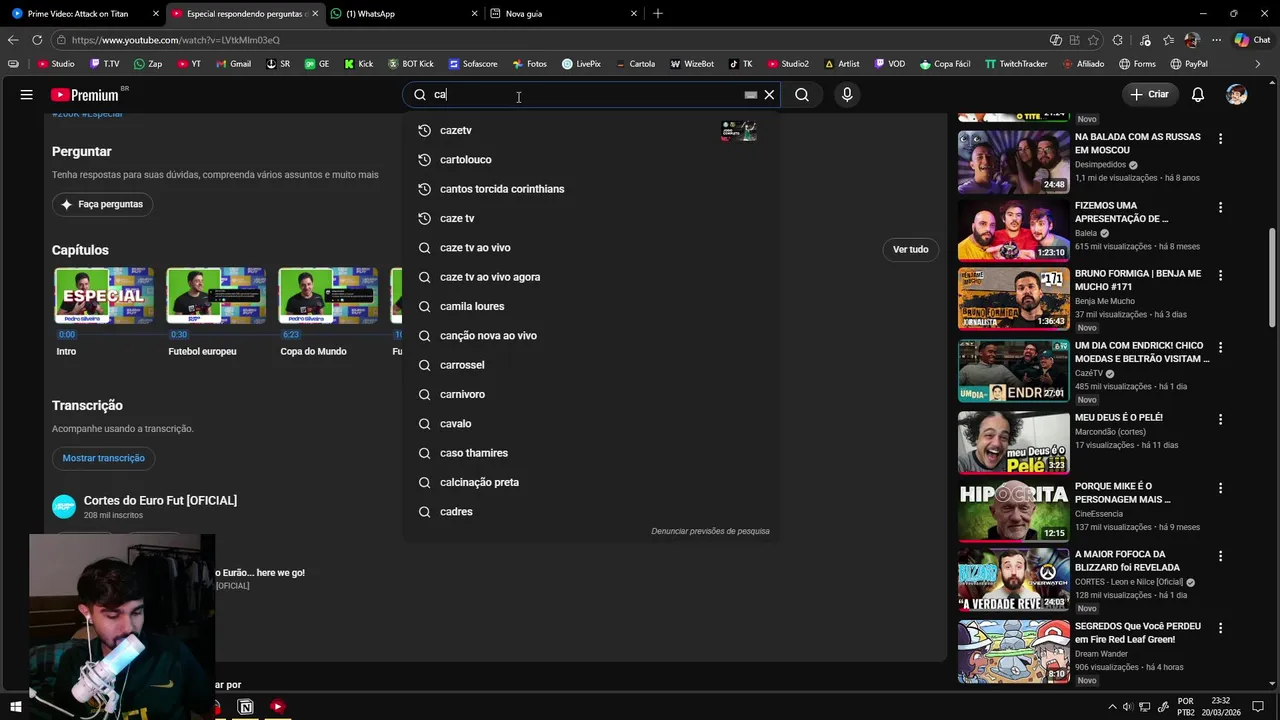Click Mostrar transcrição button

pos(103,458)
